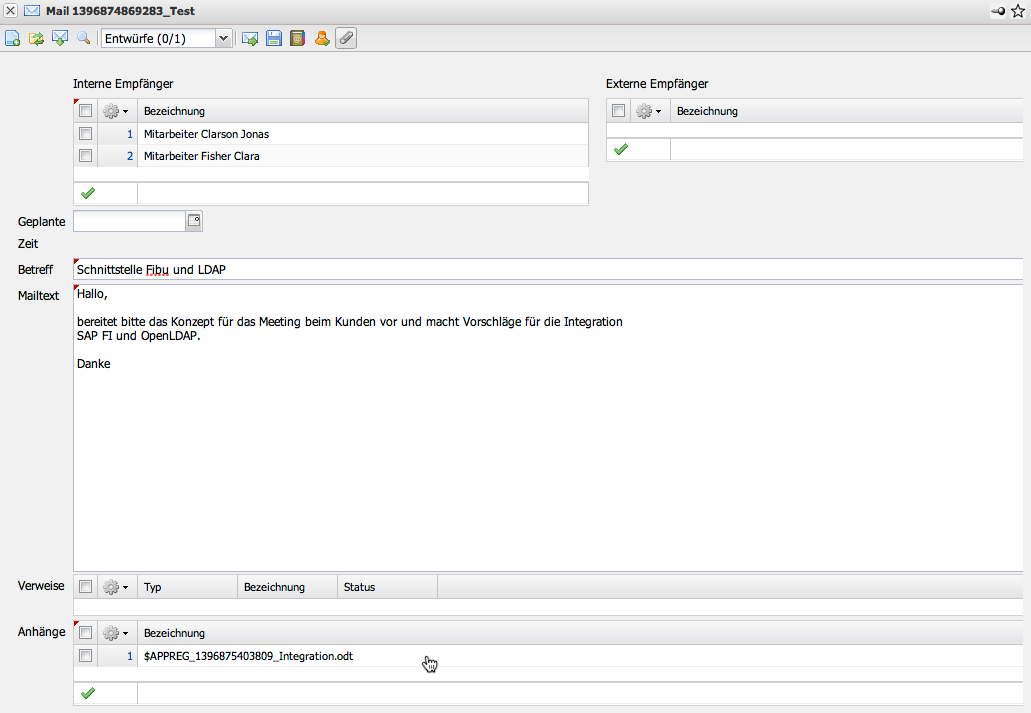Open the Entwürfe folder dropdown
The image size is (1031, 713).
pos(223,38)
